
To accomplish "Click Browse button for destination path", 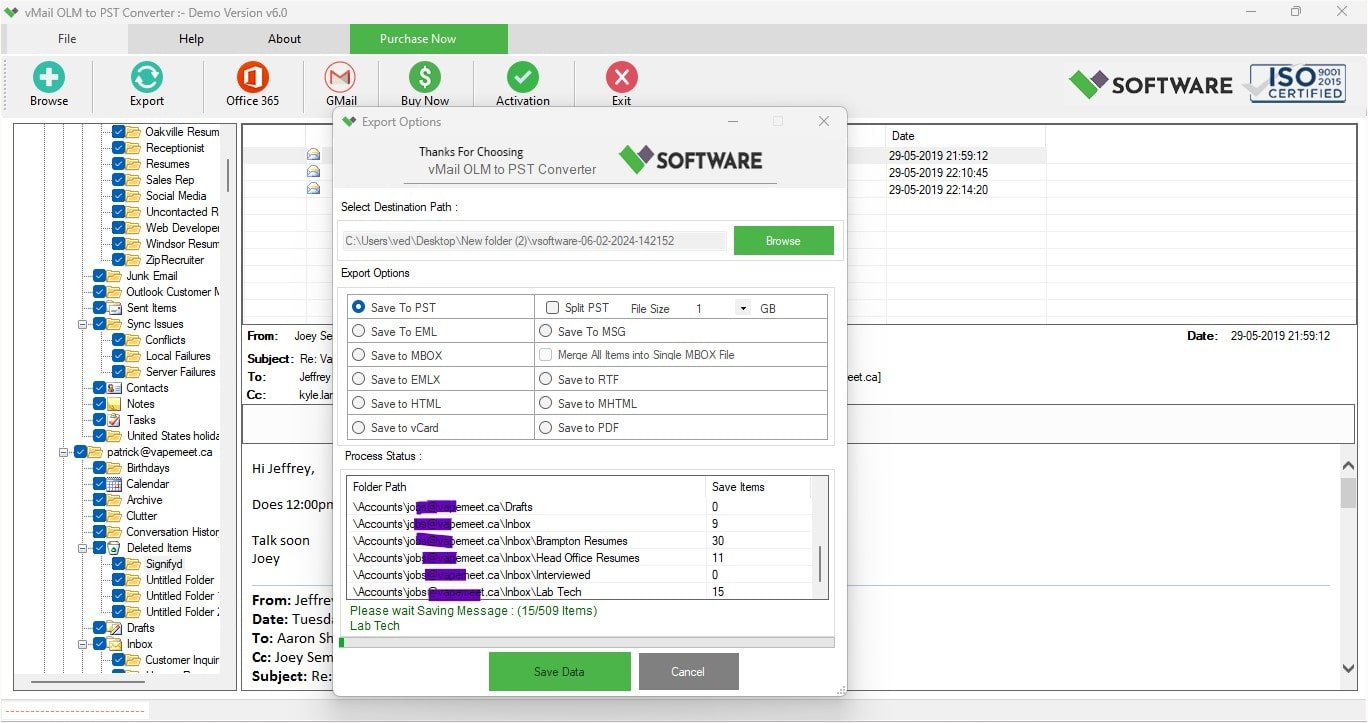I will [x=783, y=240].
